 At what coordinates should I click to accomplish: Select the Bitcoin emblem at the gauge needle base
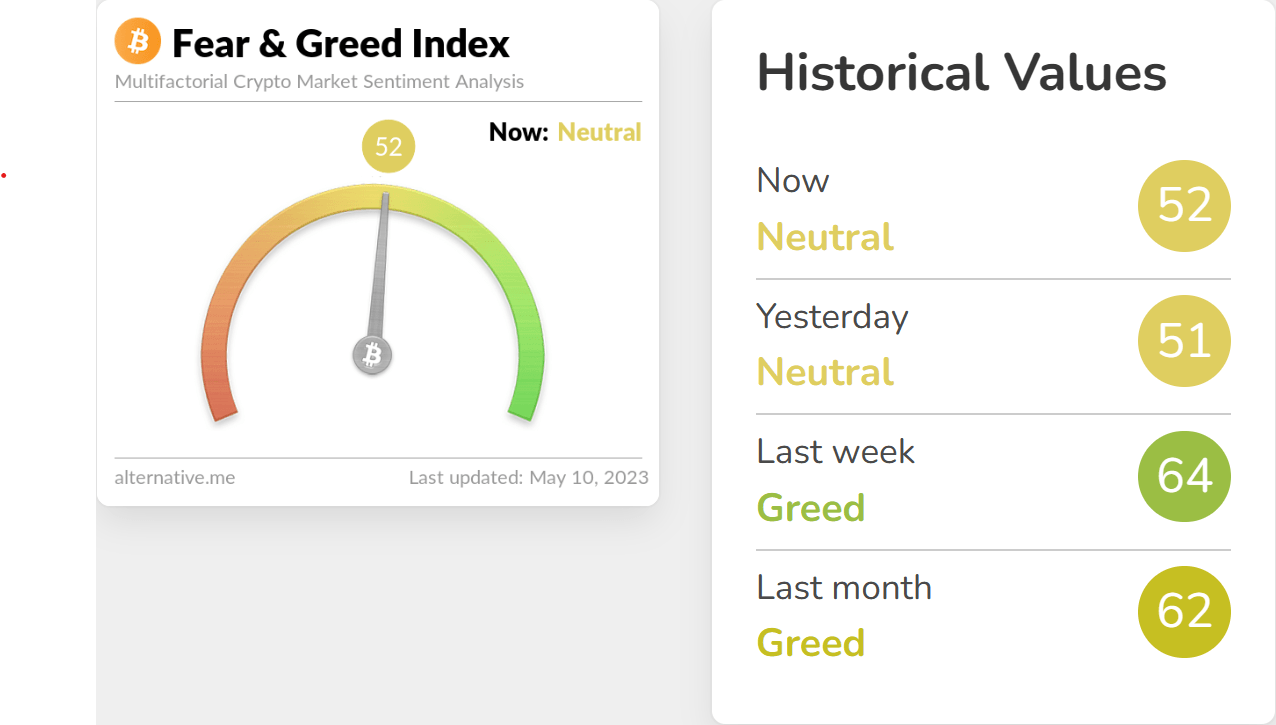[372, 355]
